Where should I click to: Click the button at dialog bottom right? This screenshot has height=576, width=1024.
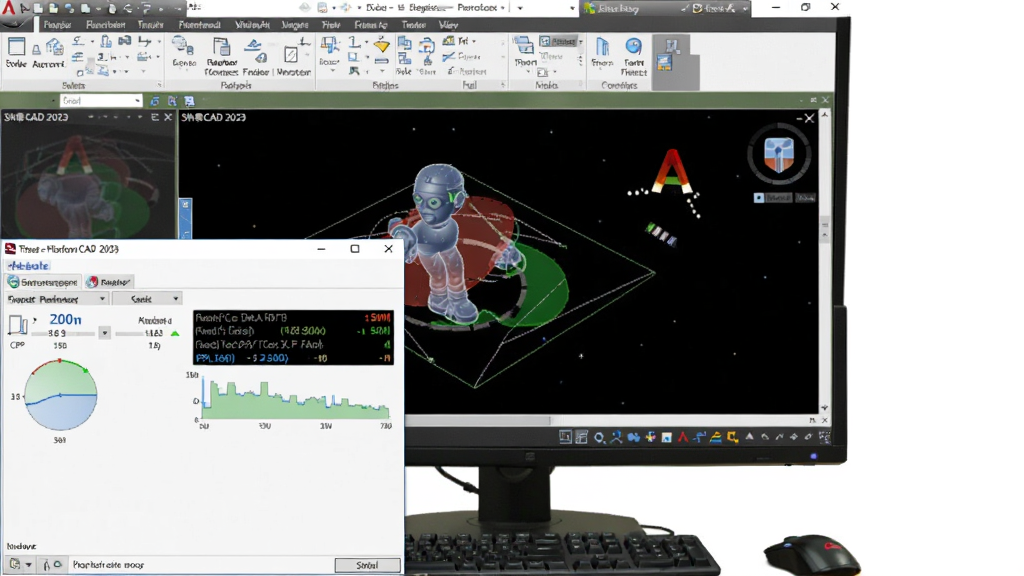[x=368, y=566]
